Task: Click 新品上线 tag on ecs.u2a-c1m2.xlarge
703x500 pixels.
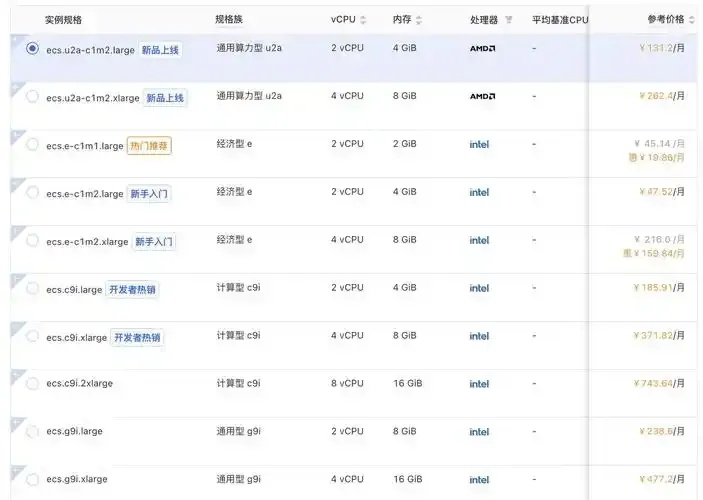Action: 165,98
